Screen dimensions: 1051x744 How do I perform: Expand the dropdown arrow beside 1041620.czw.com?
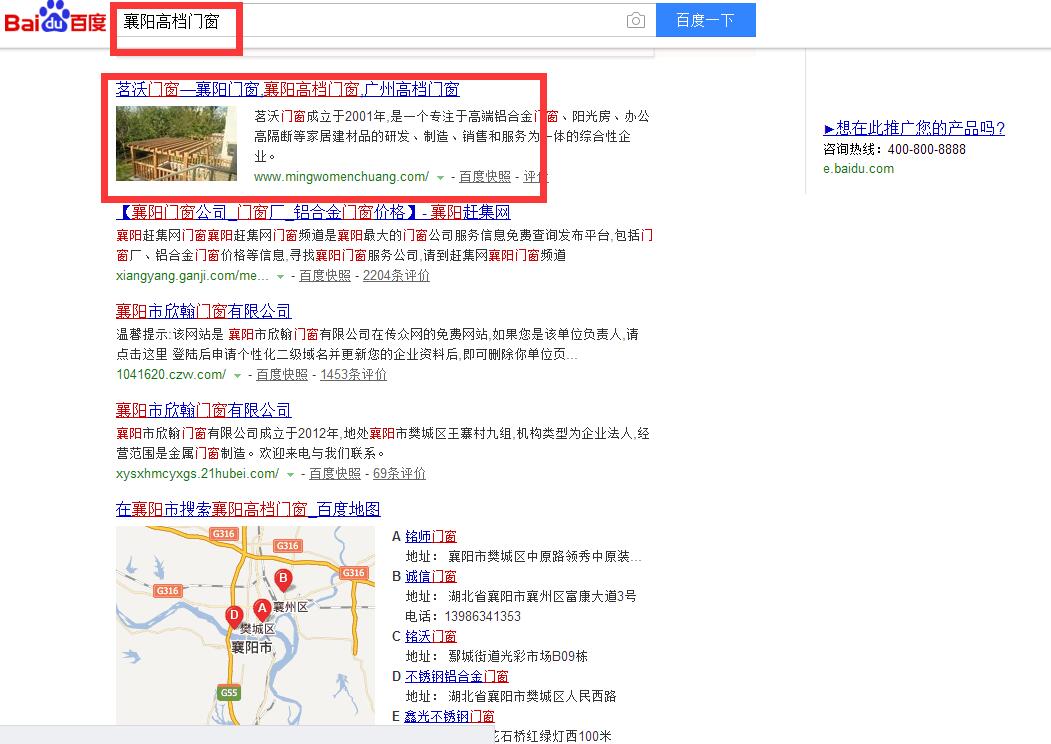[x=237, y=375]
